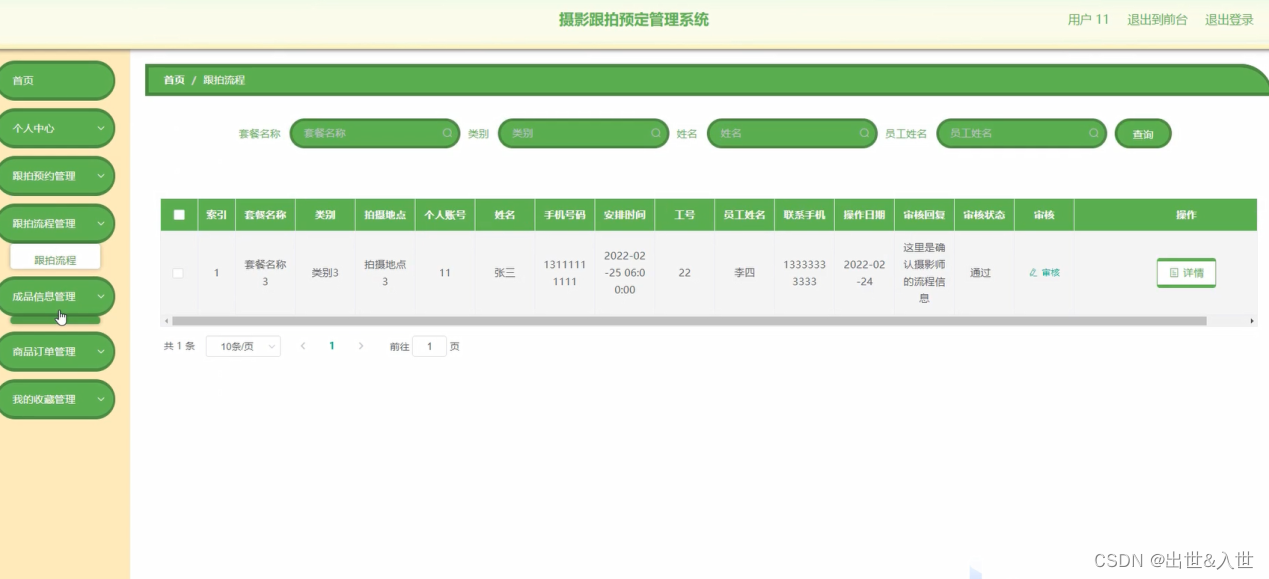Expand 成品信息管理 sidebar menu
Screen dimensions: 1269x579
click(56, 296)
